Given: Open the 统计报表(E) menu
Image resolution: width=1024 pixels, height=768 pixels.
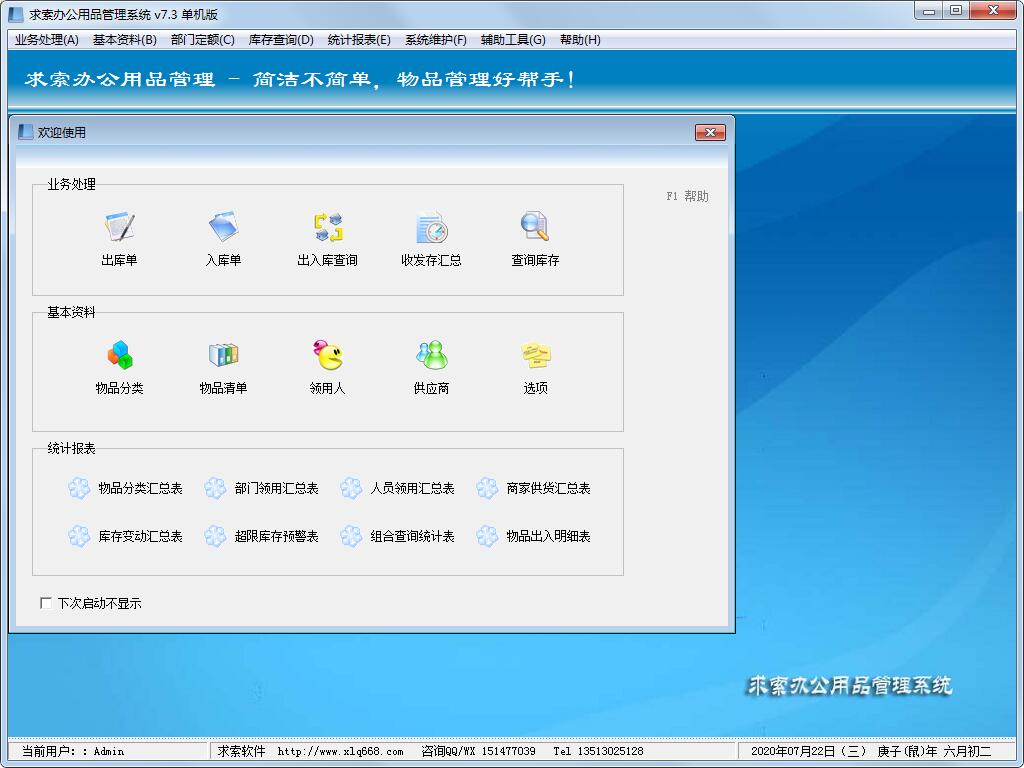Looking at the screenshot, I should click(x=359, y=40).
